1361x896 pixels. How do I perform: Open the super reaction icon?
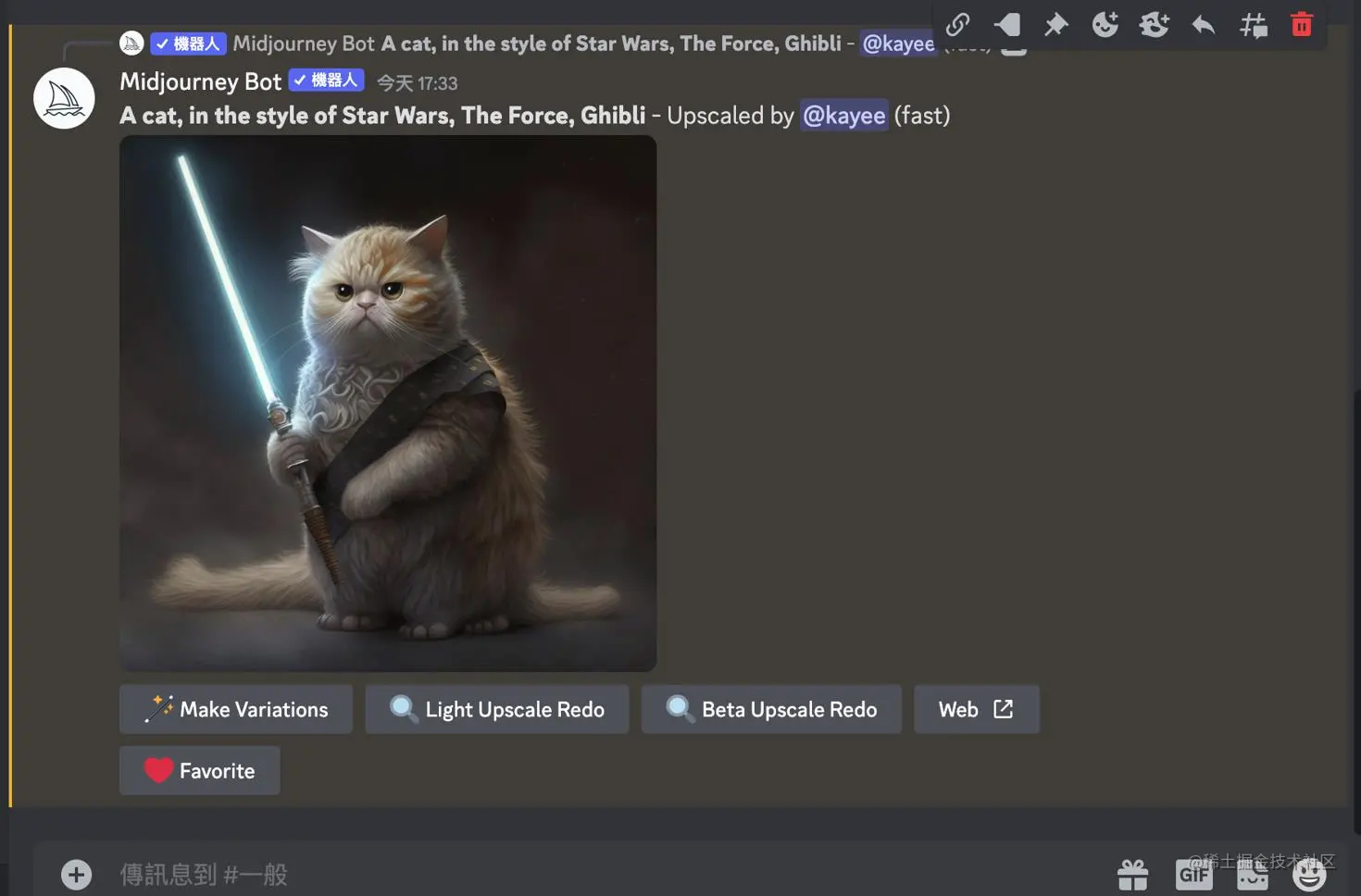tap(1154, 24)
